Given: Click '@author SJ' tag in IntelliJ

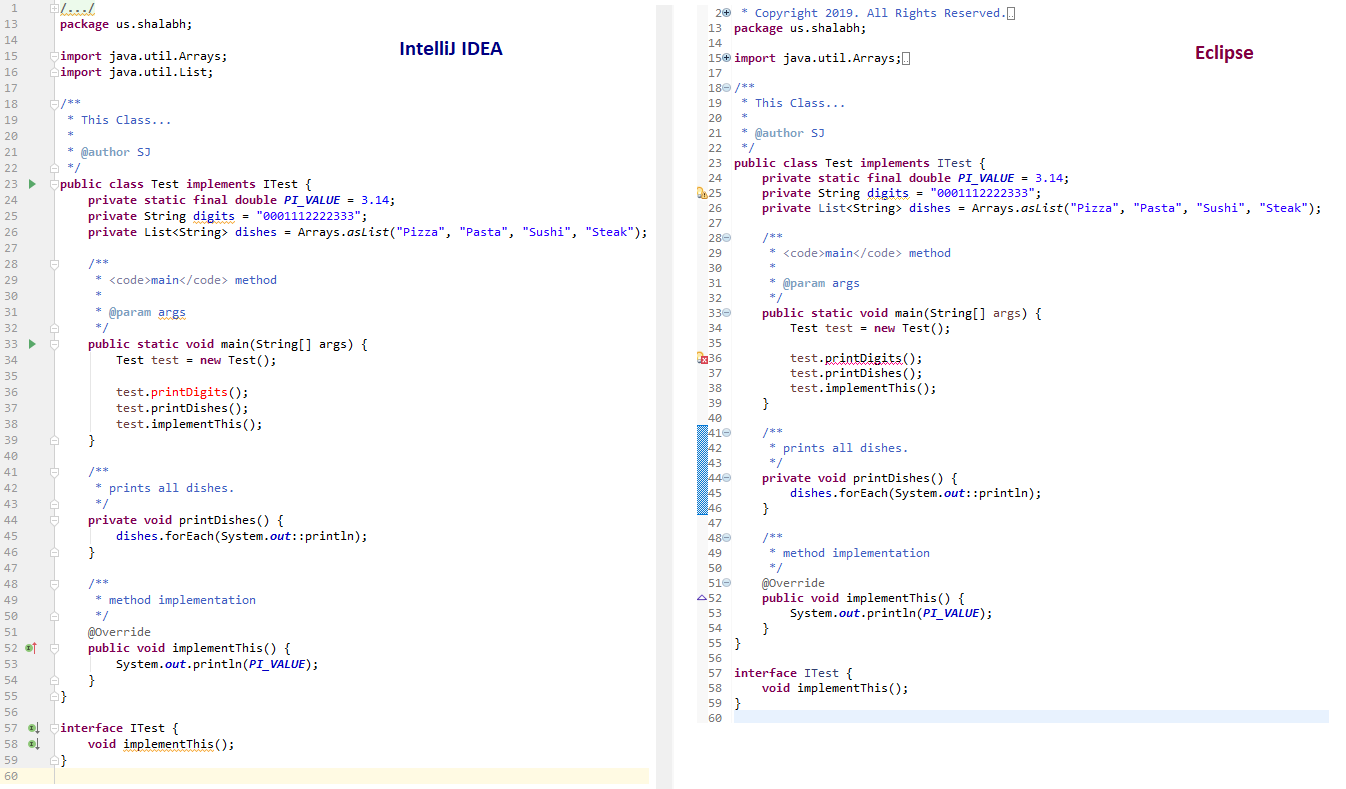Looking at the screenshot, I should click(x=116, y=152).
